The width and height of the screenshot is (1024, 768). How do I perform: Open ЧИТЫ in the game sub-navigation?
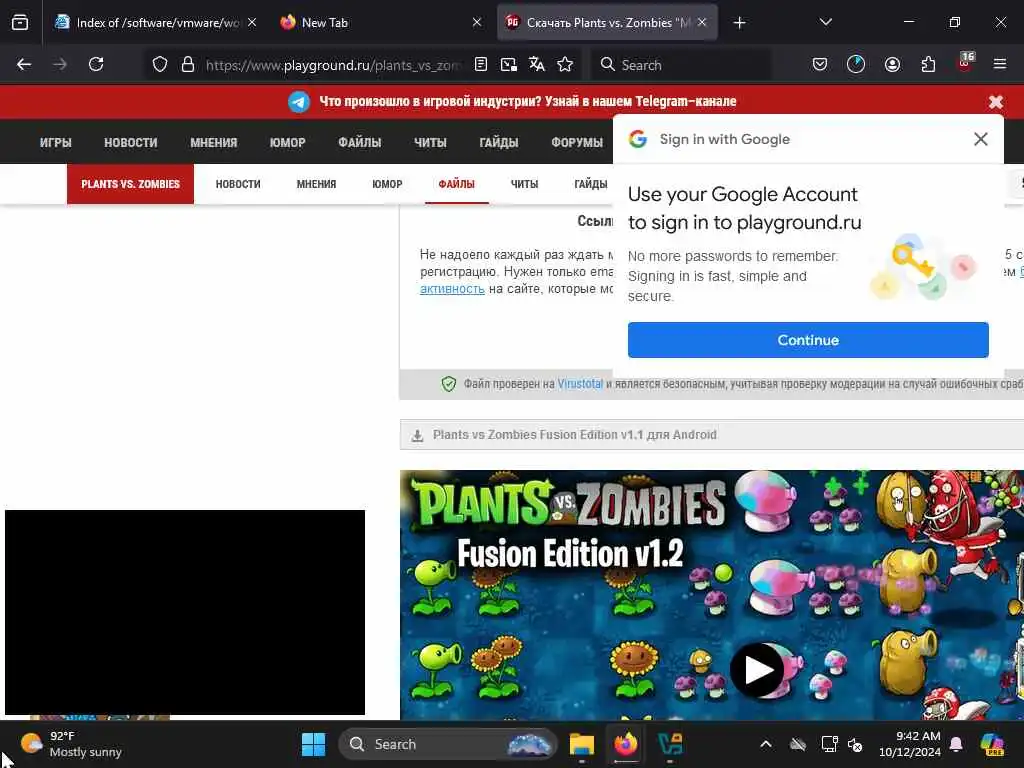point(524,184)
